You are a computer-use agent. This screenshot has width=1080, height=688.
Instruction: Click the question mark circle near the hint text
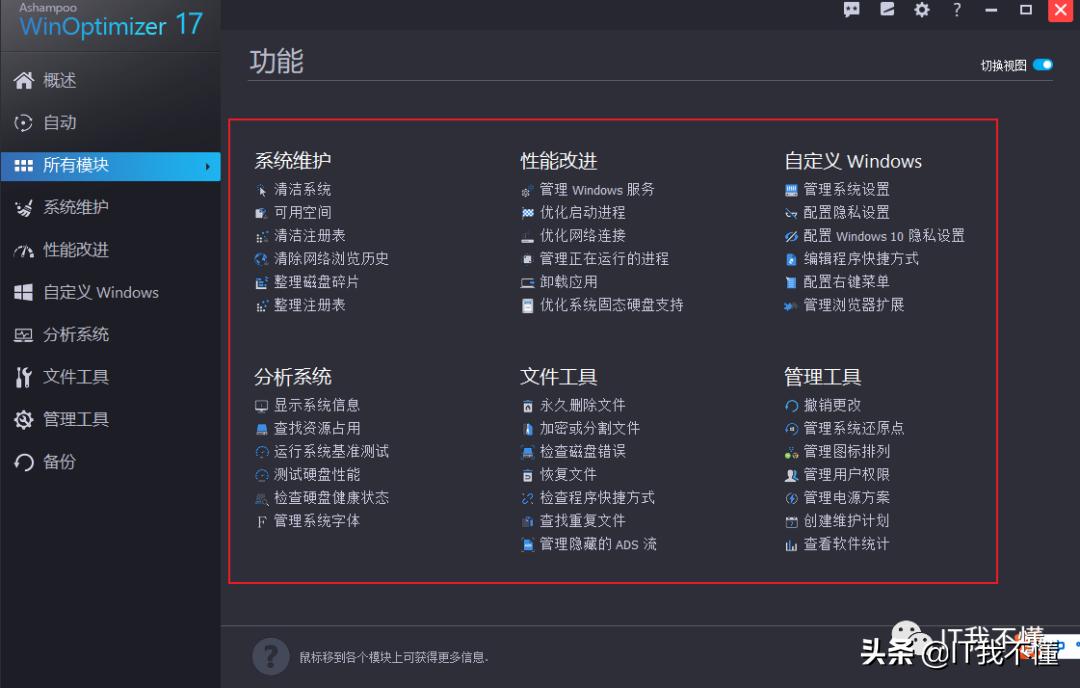coord(270,656)
